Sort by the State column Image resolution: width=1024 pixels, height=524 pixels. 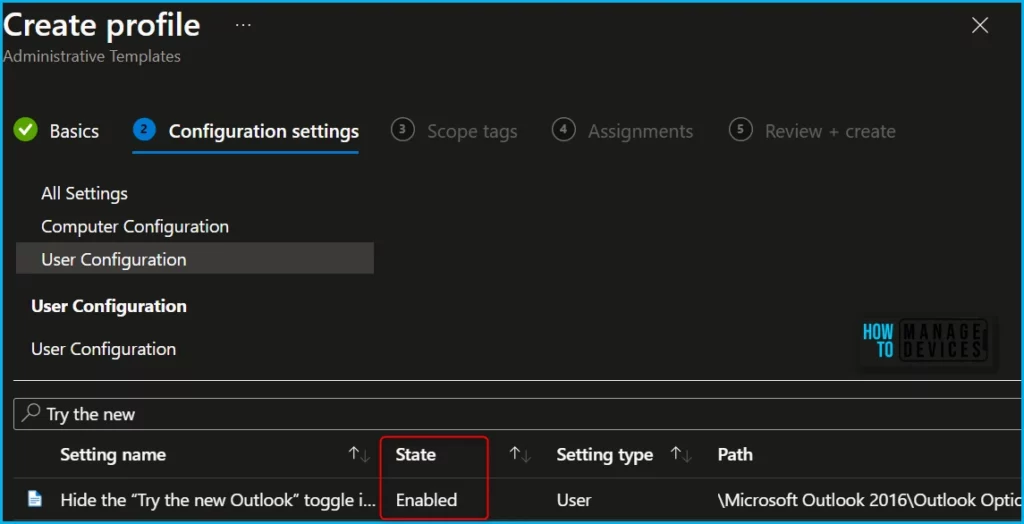pos(520,455)
